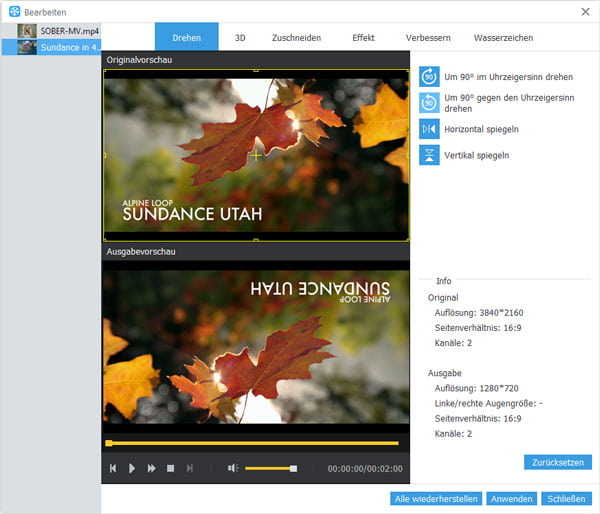600x514 pixels.
Task: Click the 'Ausgabevorschau' header label
Action: [141, 252]
